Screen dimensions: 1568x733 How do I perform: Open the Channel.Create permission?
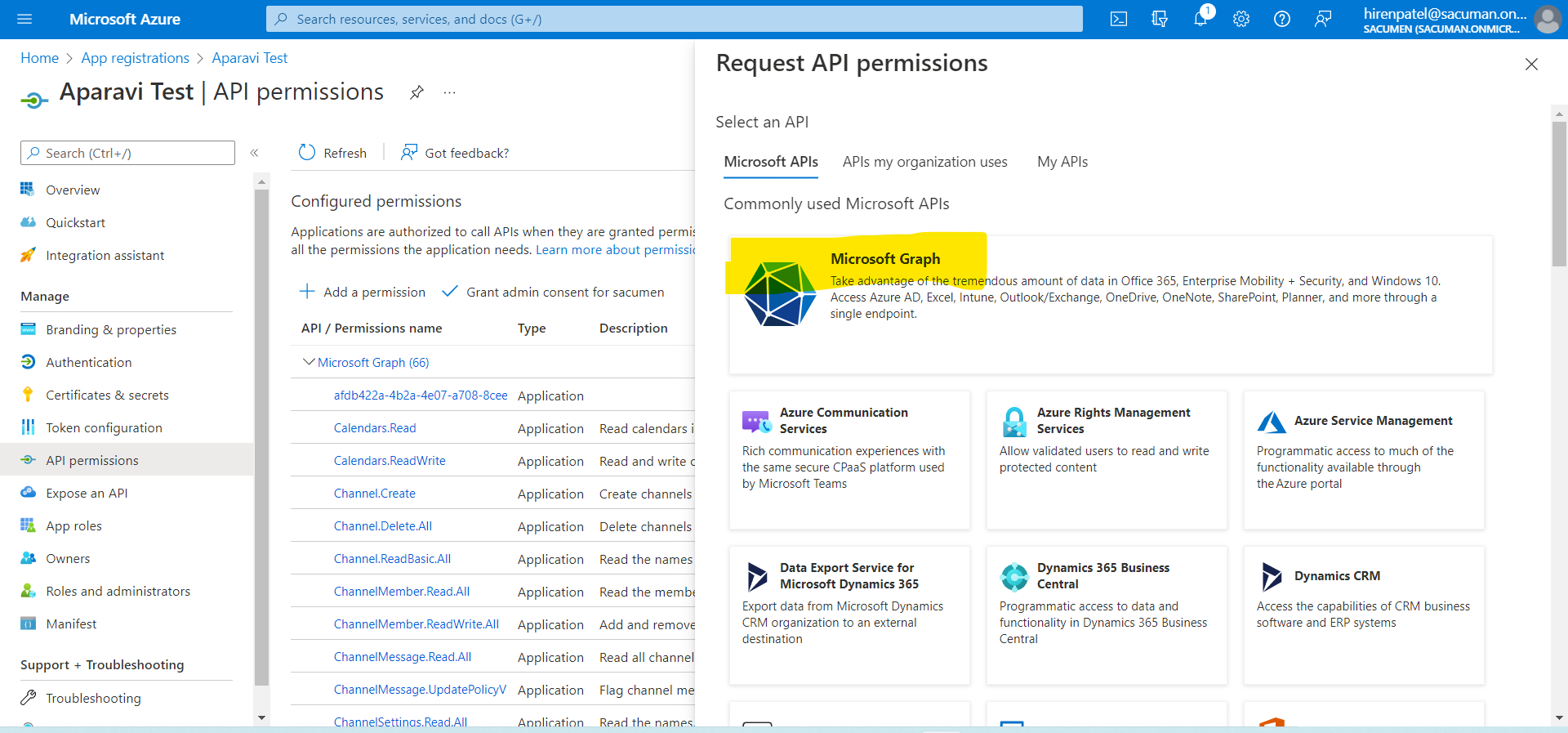click(374, 494)
